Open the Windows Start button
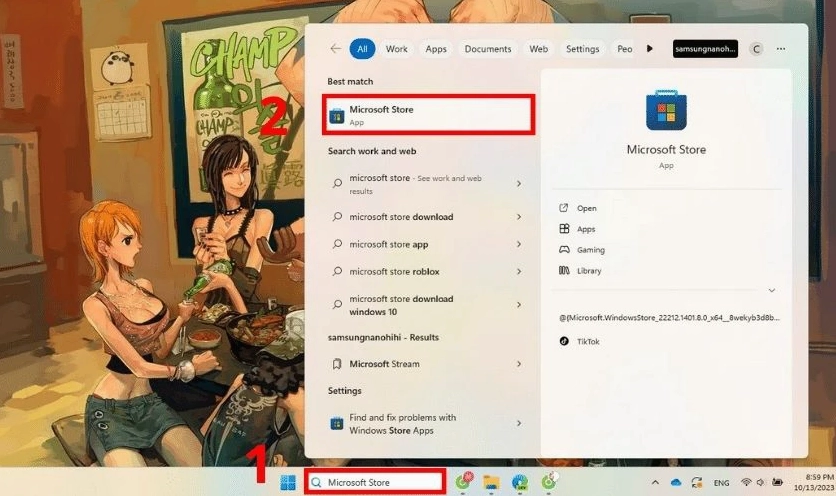The height and width of the screenshot is (496, 836). [x=288, y=483]
